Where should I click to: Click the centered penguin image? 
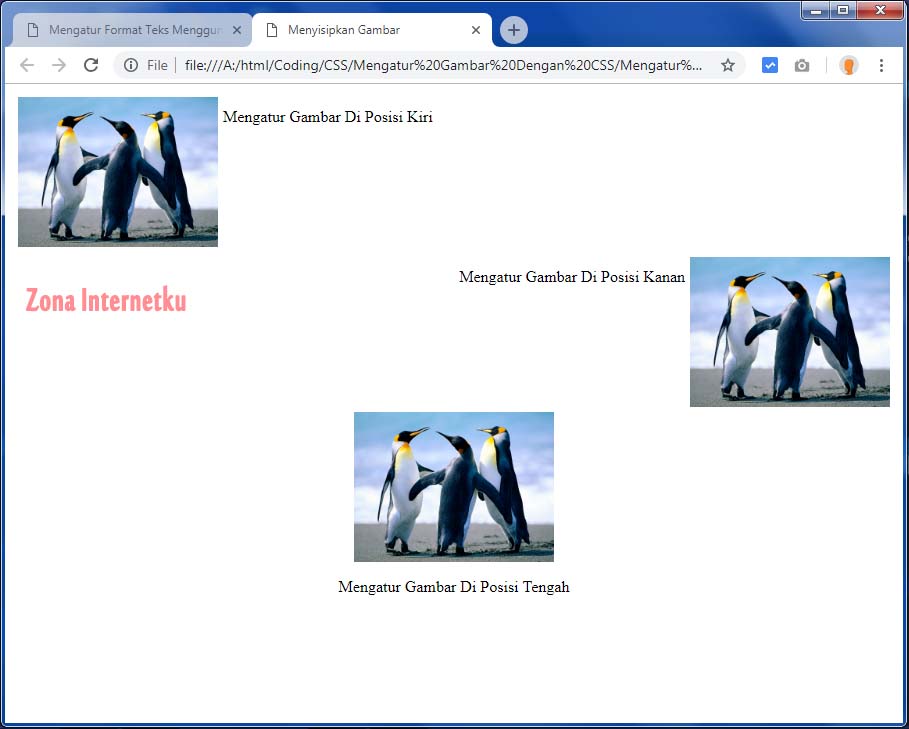tap(454, 487)
